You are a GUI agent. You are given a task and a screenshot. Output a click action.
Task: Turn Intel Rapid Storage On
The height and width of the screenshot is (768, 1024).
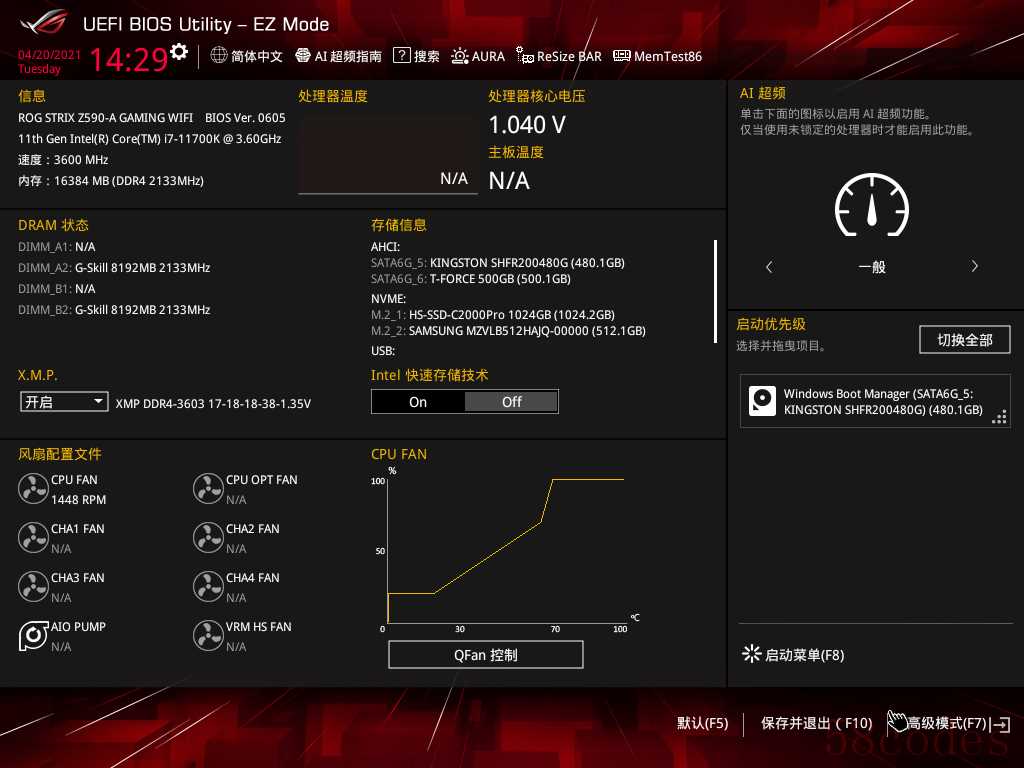[418, 402]
